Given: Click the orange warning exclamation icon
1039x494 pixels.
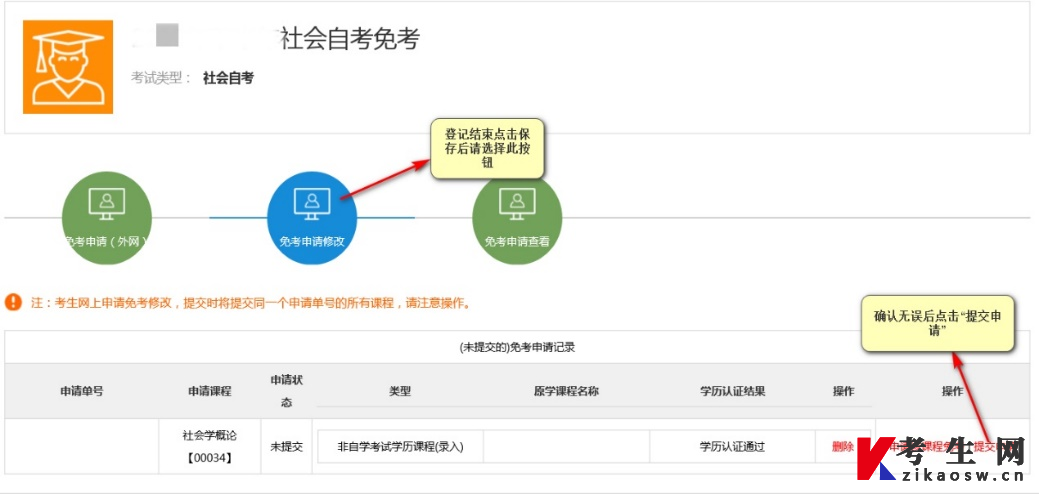Looking at the screenshot, I should (13, 303).
